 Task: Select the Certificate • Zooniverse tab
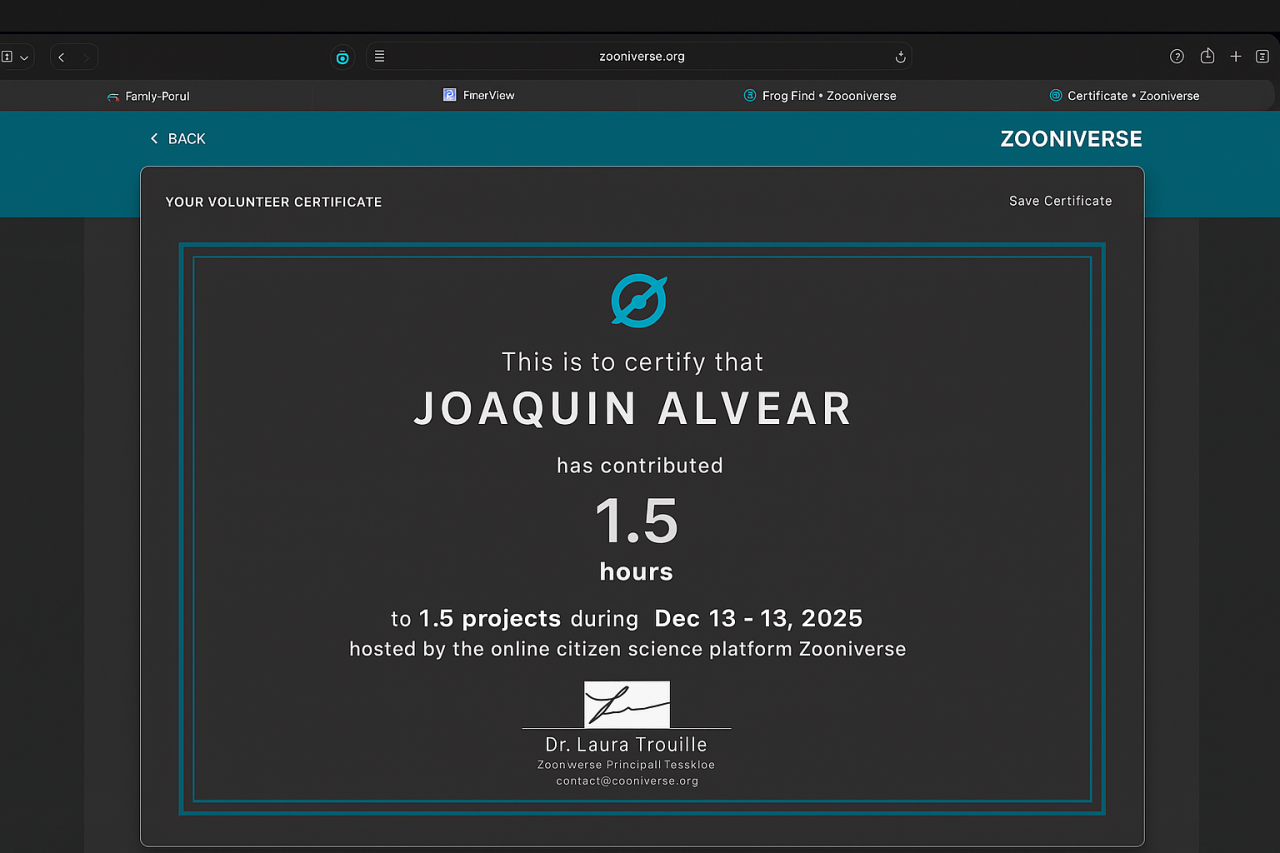click(x=1124, y=96)
